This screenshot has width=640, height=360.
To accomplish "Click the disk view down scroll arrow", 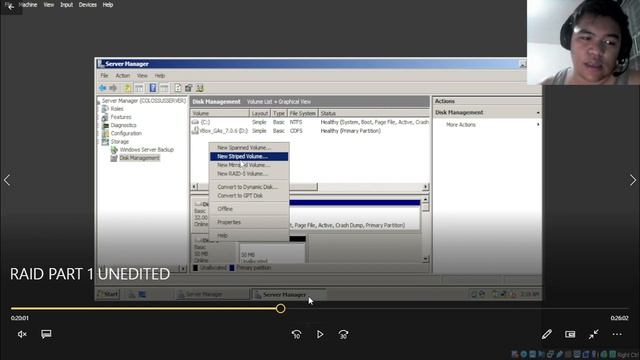I will (425, 259).
